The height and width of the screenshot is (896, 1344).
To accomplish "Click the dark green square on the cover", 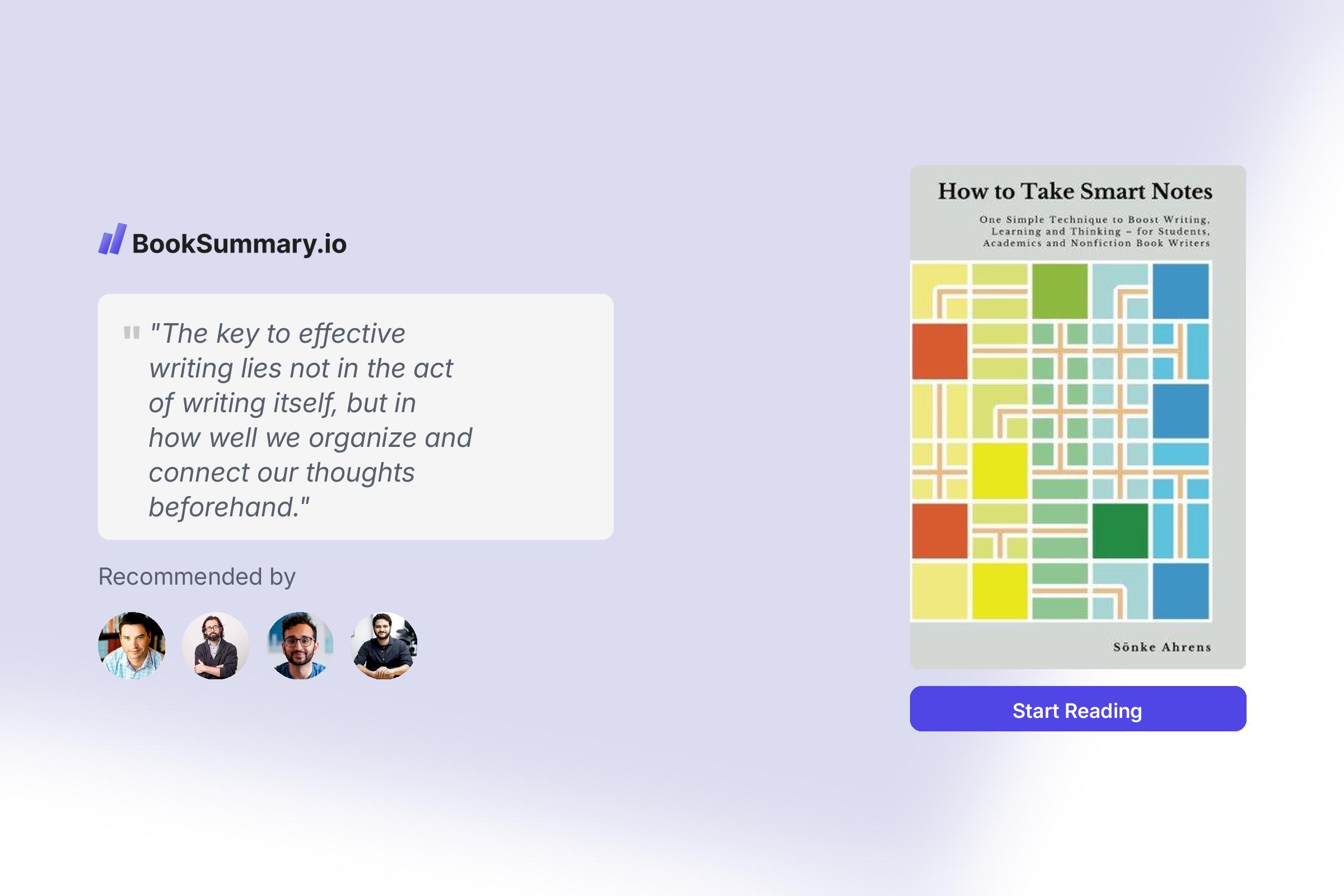I will pyautogui.click(x=1120, y=531).
